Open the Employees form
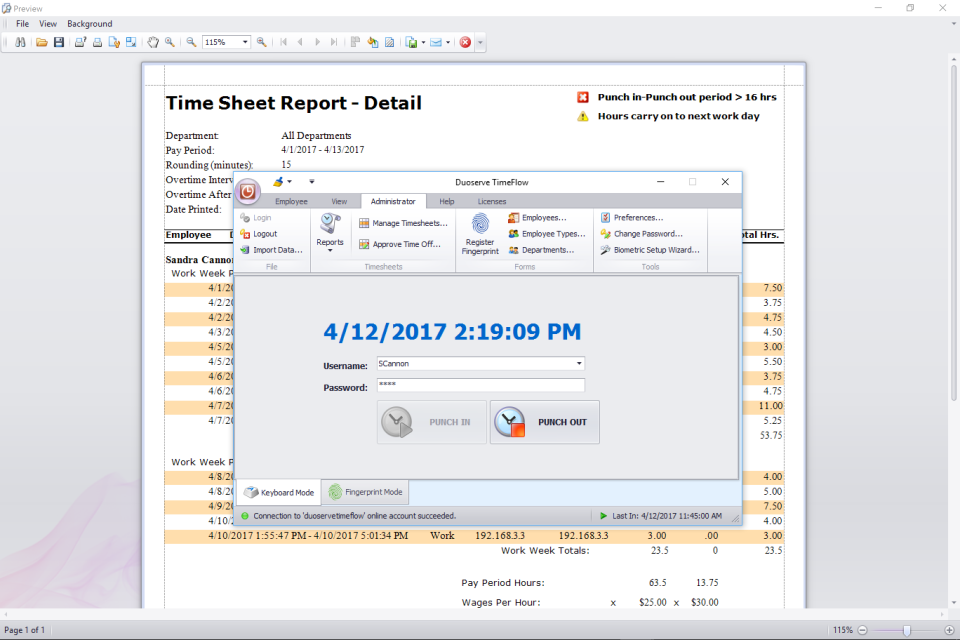The height and width of the screenshot is (640, 960). [x=537, y=217]
